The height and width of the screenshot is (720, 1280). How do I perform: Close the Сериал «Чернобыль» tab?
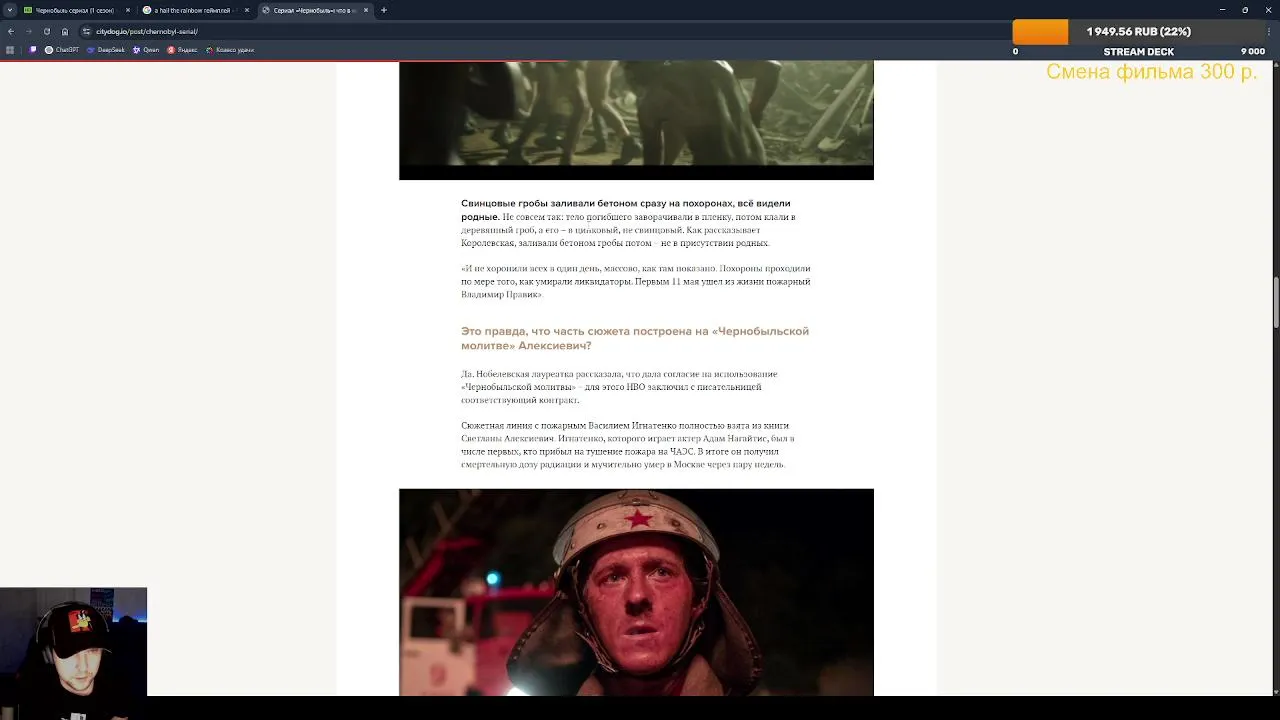(x=365, y=10)
